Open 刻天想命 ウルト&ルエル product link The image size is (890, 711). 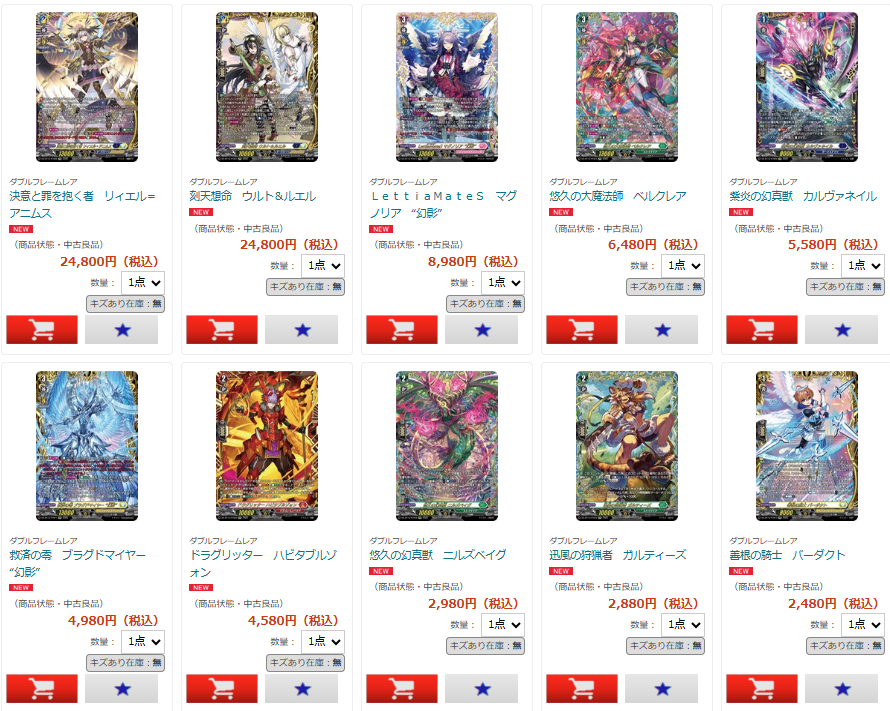click(x=253, y=196)
